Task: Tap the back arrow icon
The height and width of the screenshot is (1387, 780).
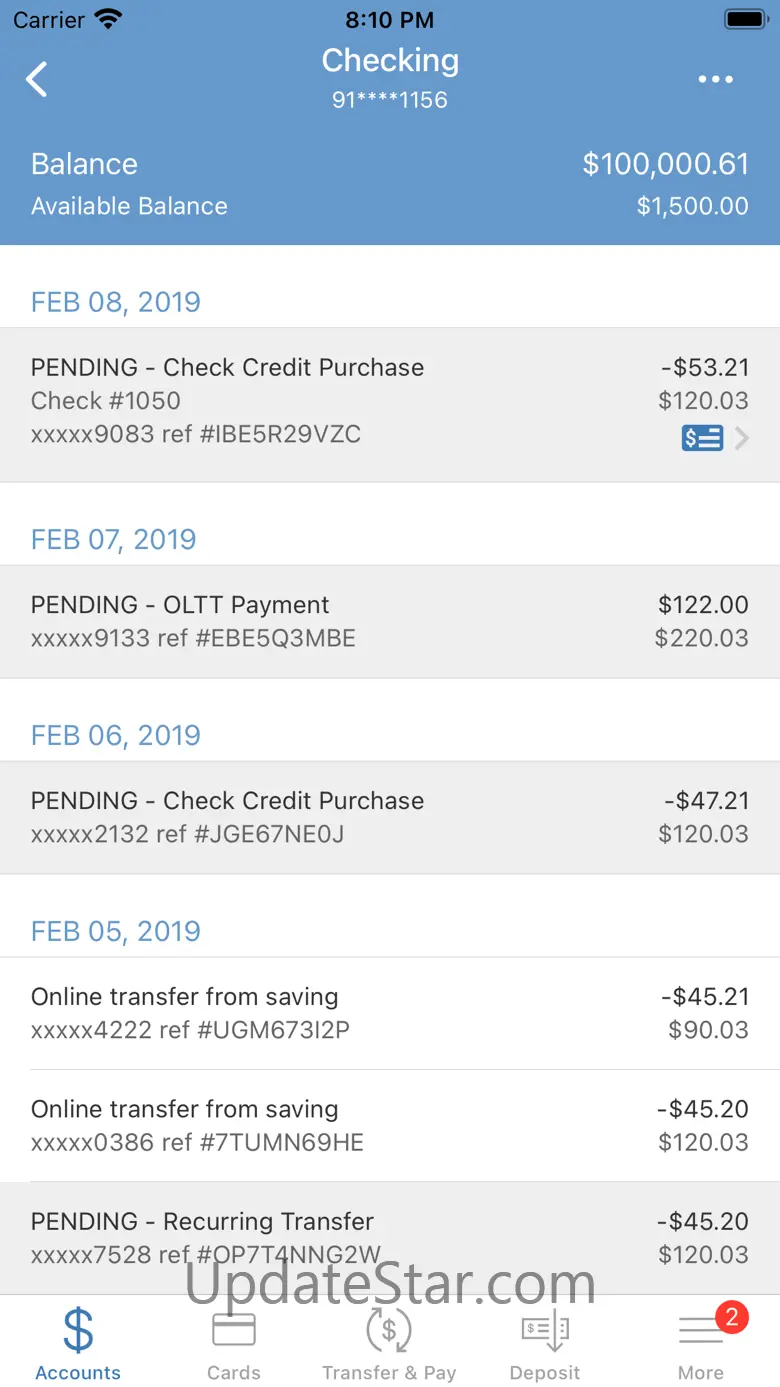Action: [x=37, y=80]
